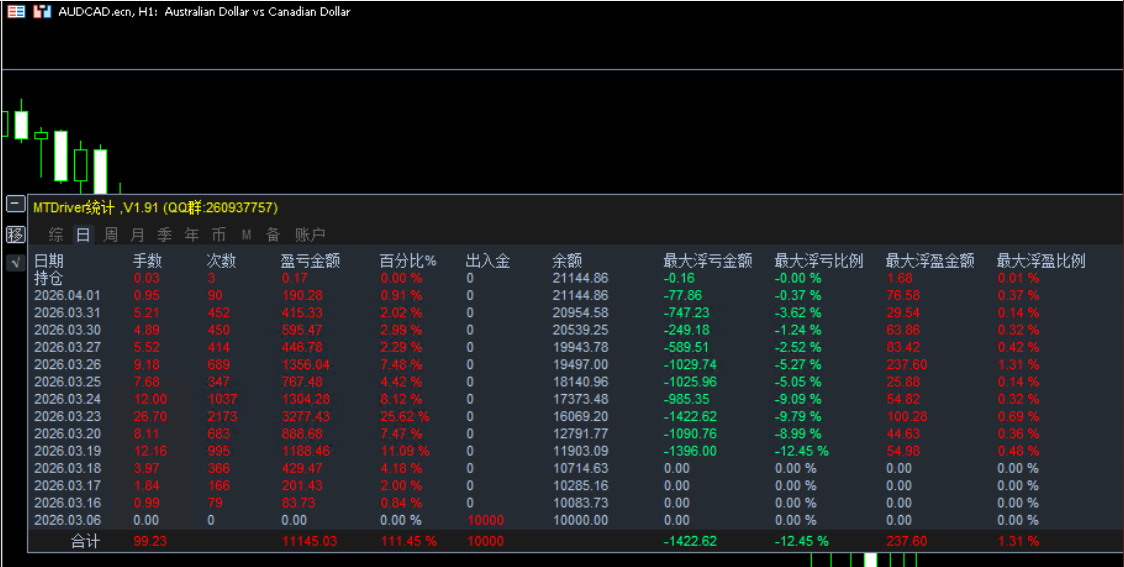Switch to the 月 monthly tab
Viewport: 1124px width, 567px height.
coord(137,235)
